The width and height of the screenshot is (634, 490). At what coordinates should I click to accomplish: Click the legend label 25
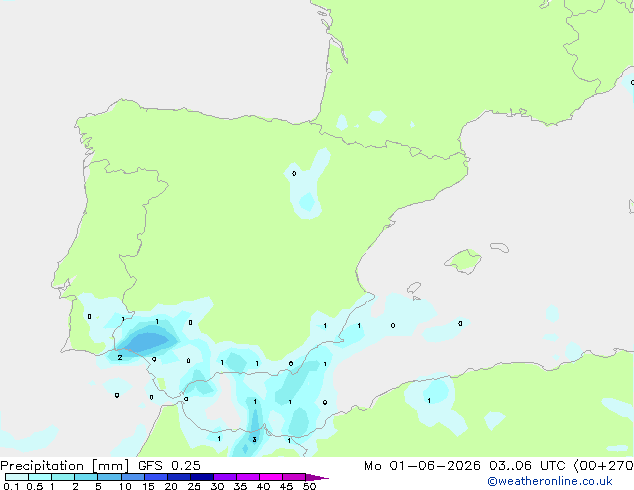194,486
